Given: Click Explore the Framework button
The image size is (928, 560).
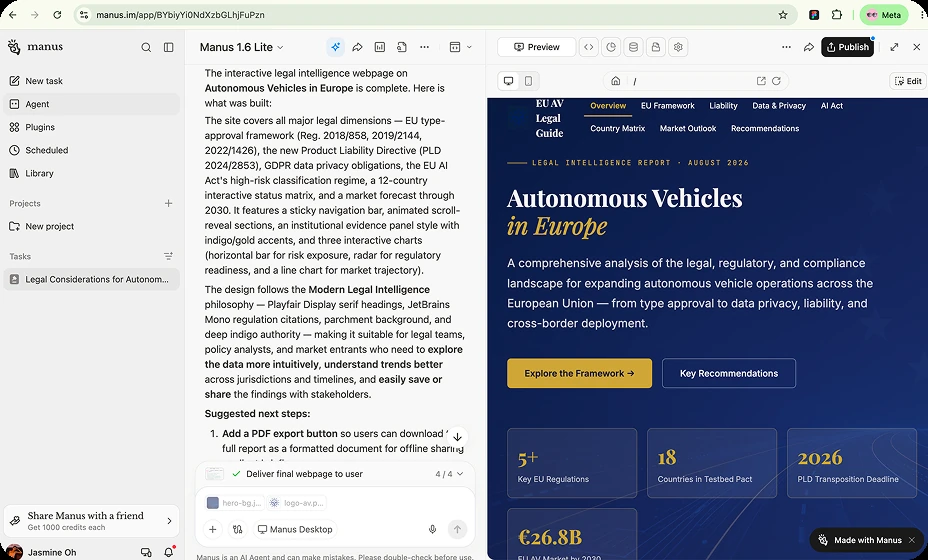Looking at the screenshot, I should pos(579,374).
